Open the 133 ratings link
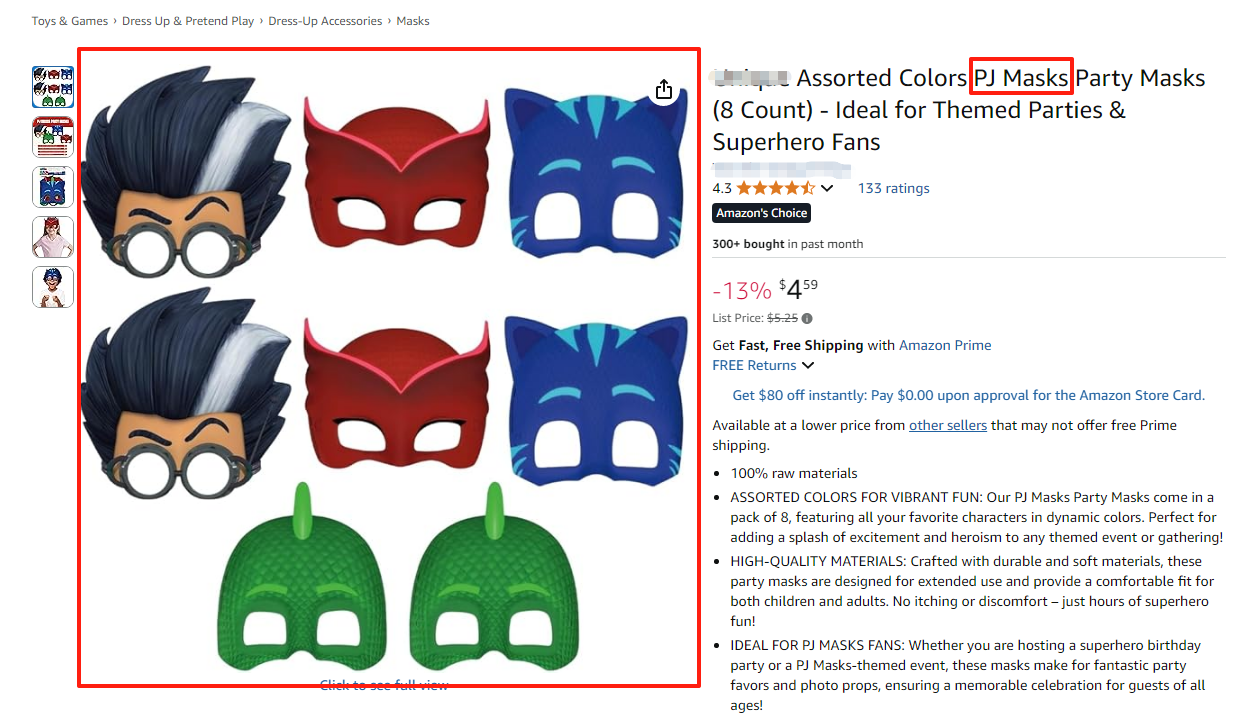 tap(893, 188)
